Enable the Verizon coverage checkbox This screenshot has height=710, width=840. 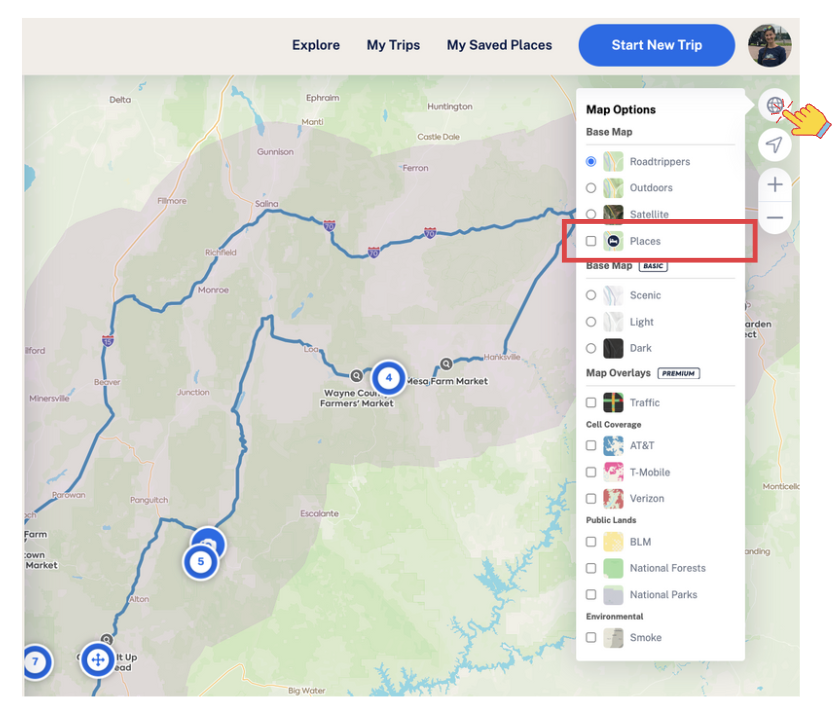[x=591, y=498]
